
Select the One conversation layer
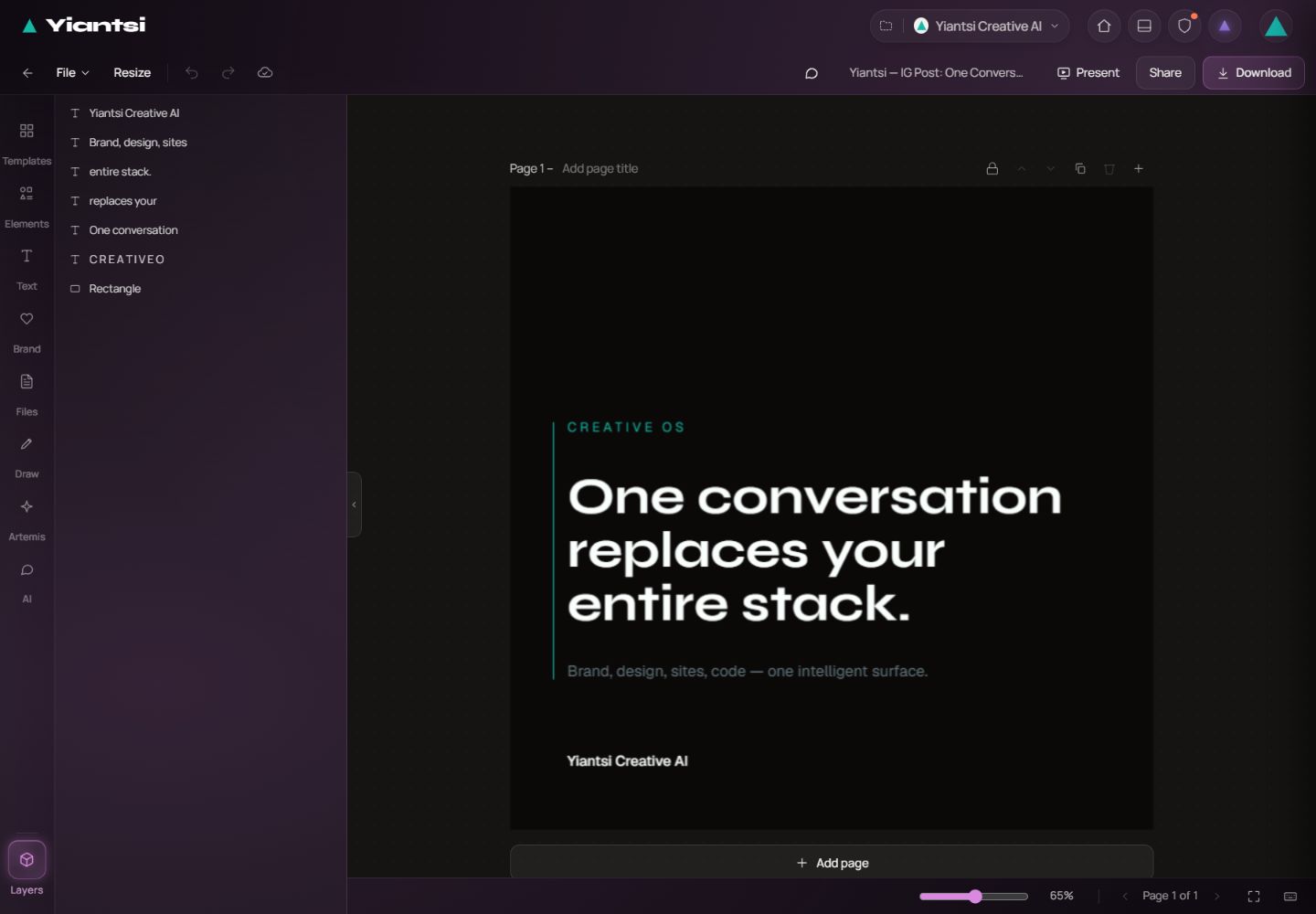[201, 230]
